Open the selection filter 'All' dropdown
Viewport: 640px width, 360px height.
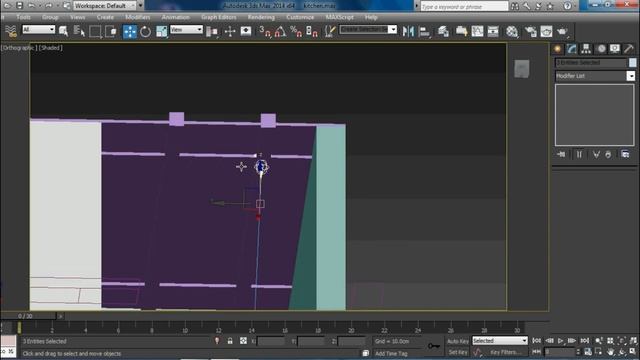tap(39, 29)
